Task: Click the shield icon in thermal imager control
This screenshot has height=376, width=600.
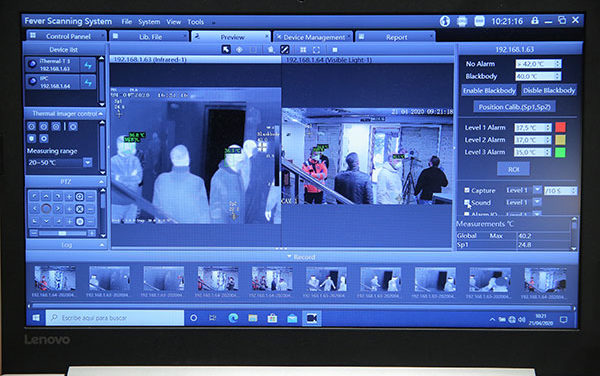Action: coord(32,138)
